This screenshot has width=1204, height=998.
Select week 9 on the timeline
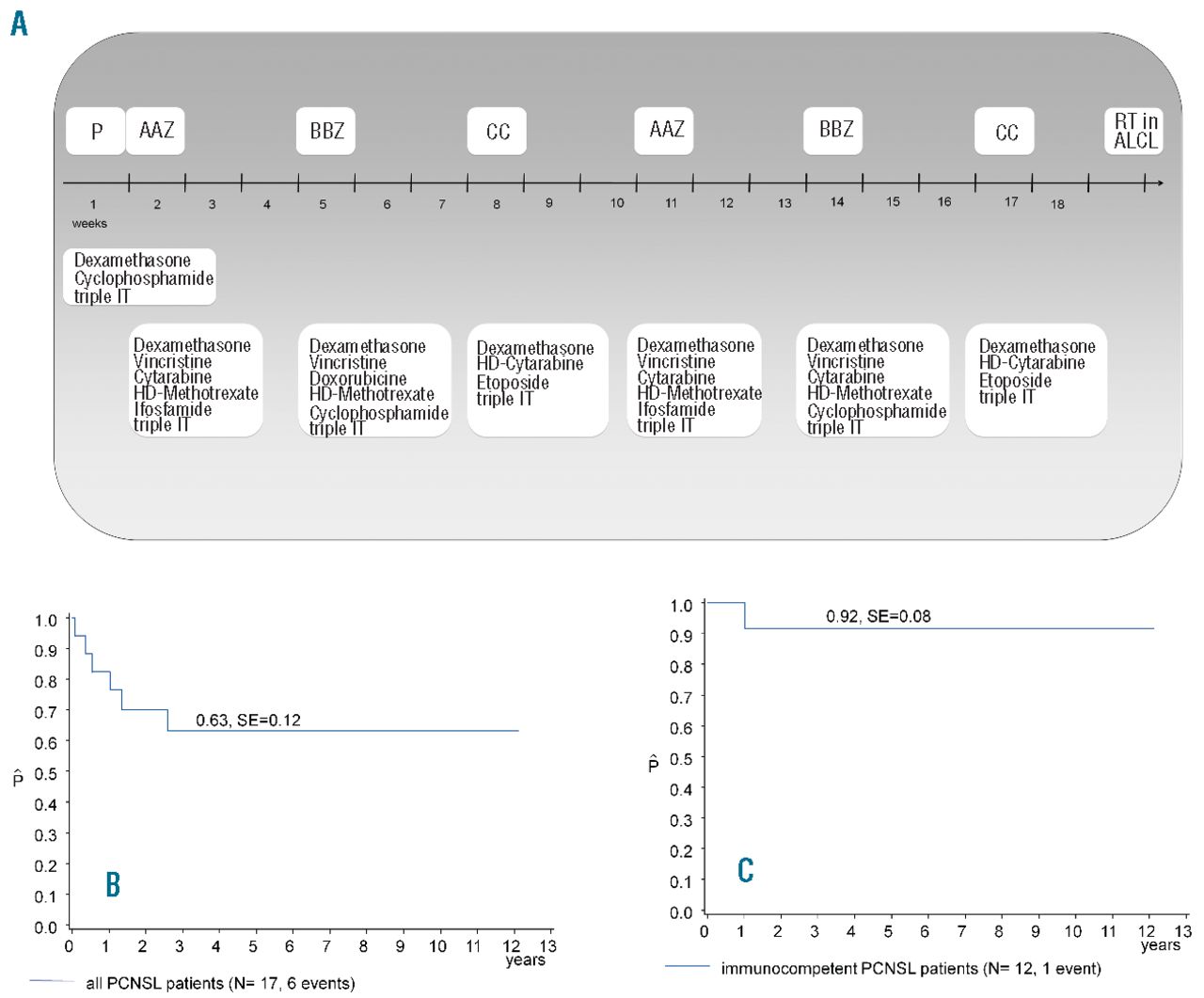[x=549, y=203]
